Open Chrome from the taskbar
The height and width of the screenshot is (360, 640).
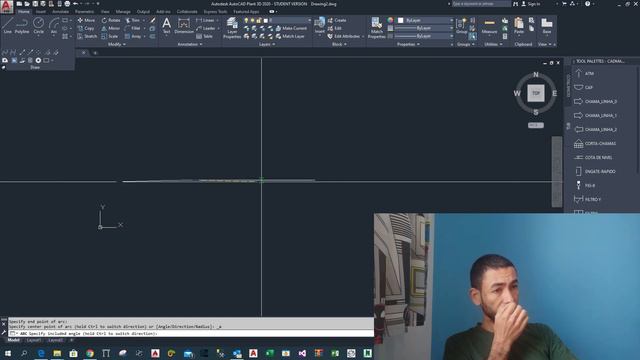click(x=90, y=353)
